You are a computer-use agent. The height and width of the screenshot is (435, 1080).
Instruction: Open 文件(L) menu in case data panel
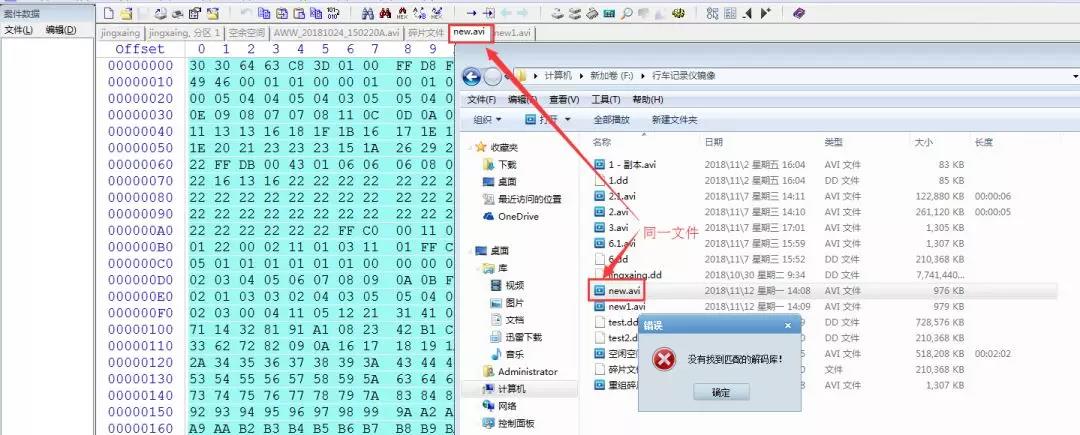(18, 30)
